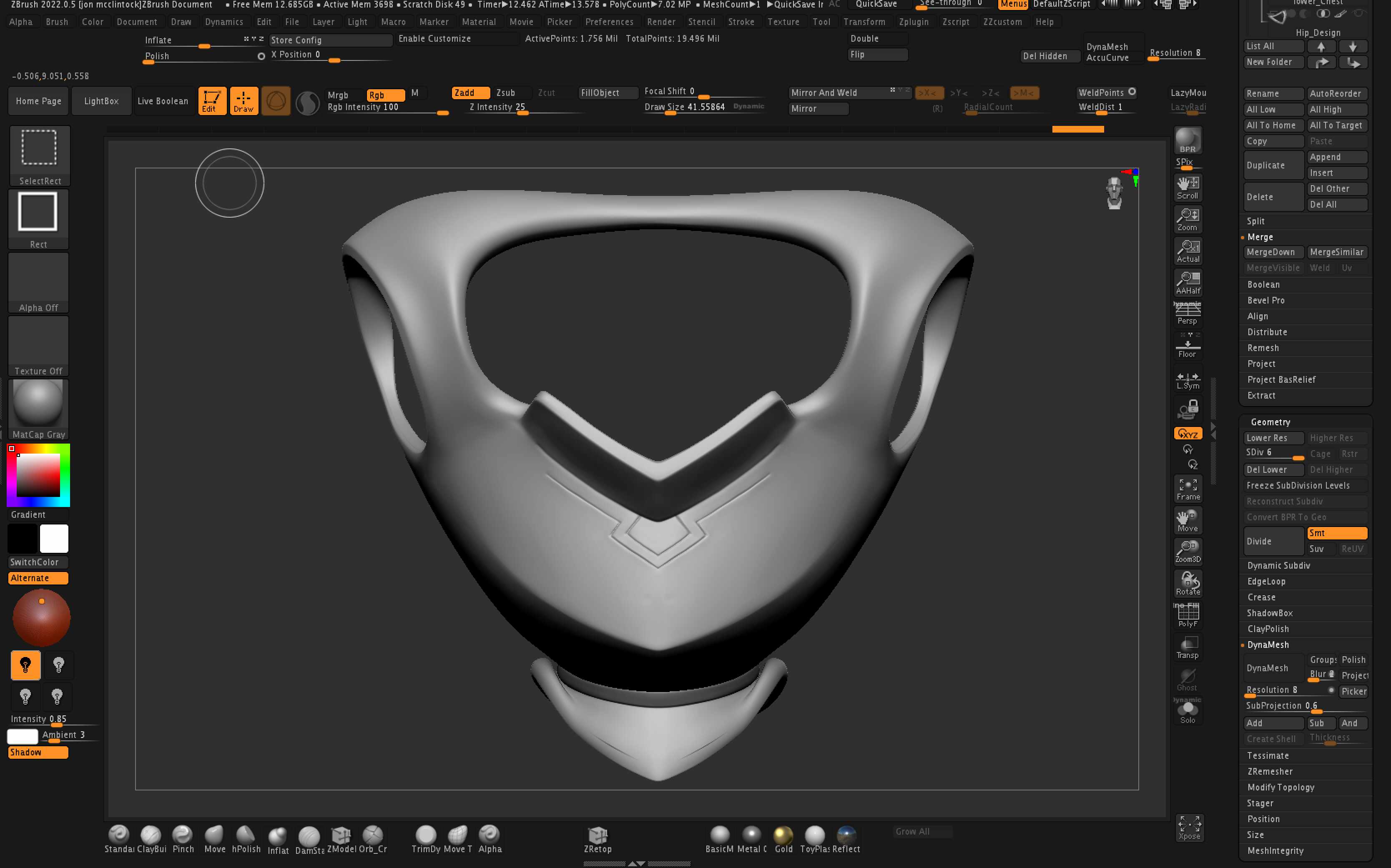Expand the DynaMesh section

click(1269, 644)
